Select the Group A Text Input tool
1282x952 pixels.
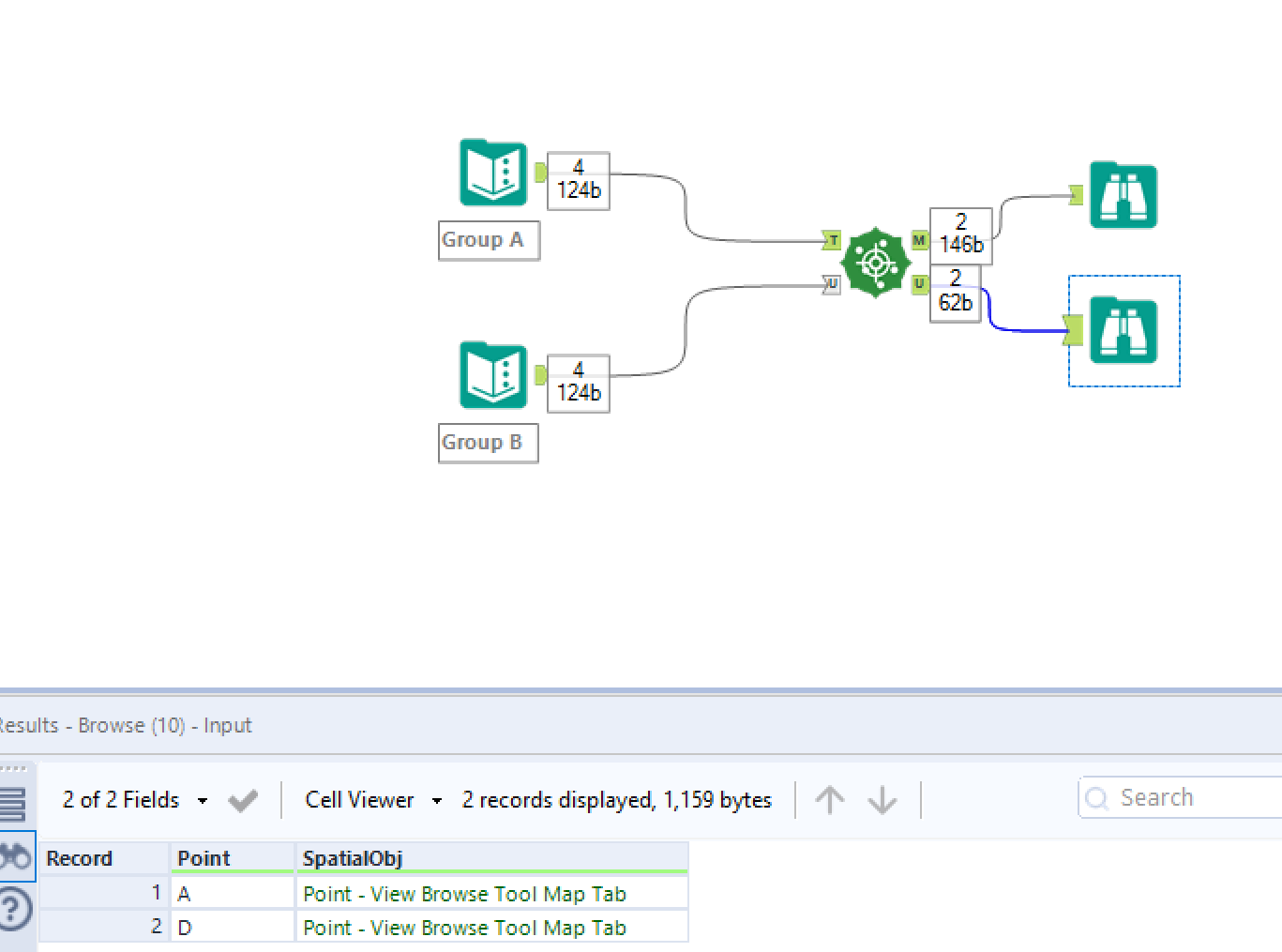pyautogui.click(x=493, y=173)
